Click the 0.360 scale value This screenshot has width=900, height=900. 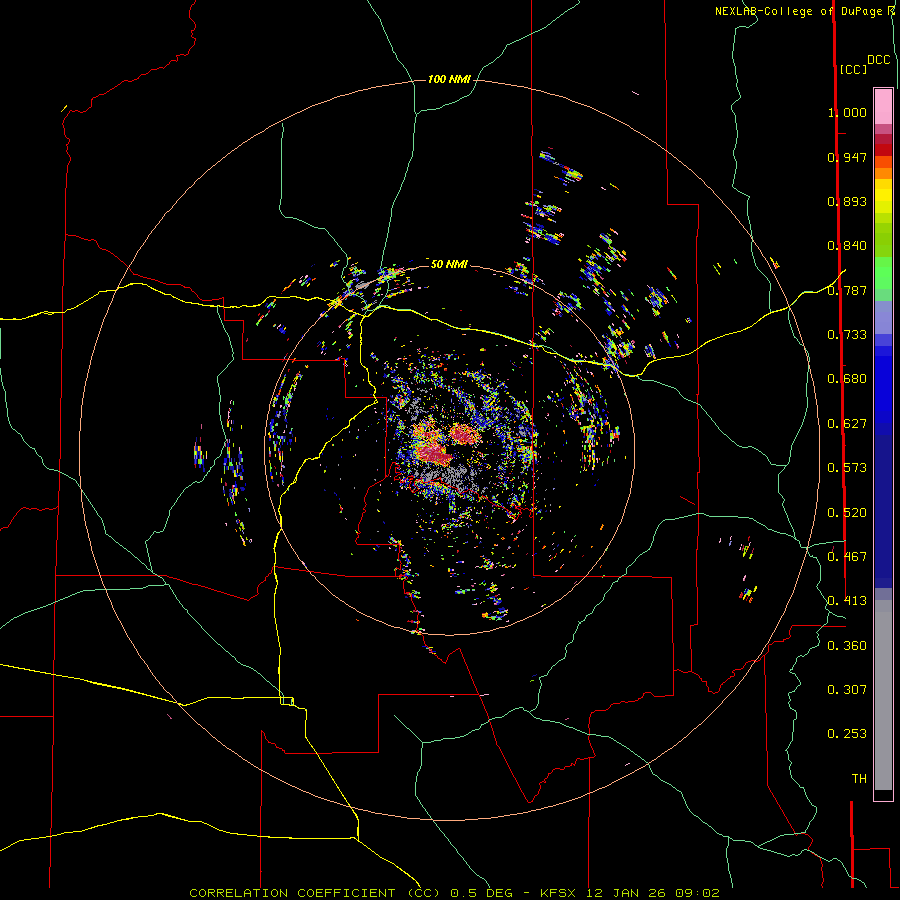pos(847,646)
